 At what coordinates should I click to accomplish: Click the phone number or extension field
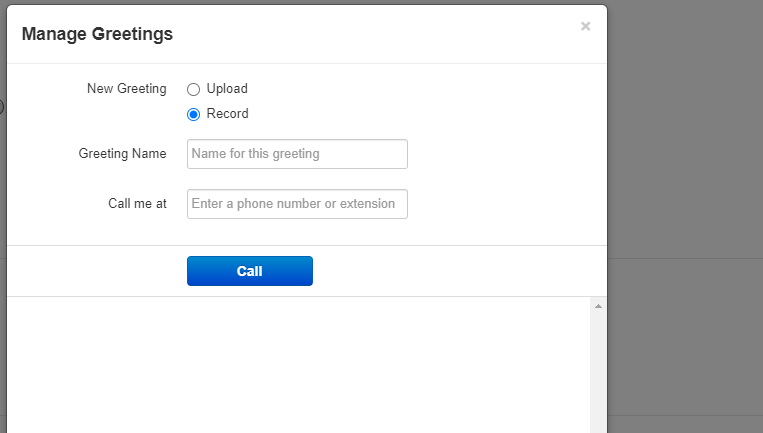(x=297, y=204)
